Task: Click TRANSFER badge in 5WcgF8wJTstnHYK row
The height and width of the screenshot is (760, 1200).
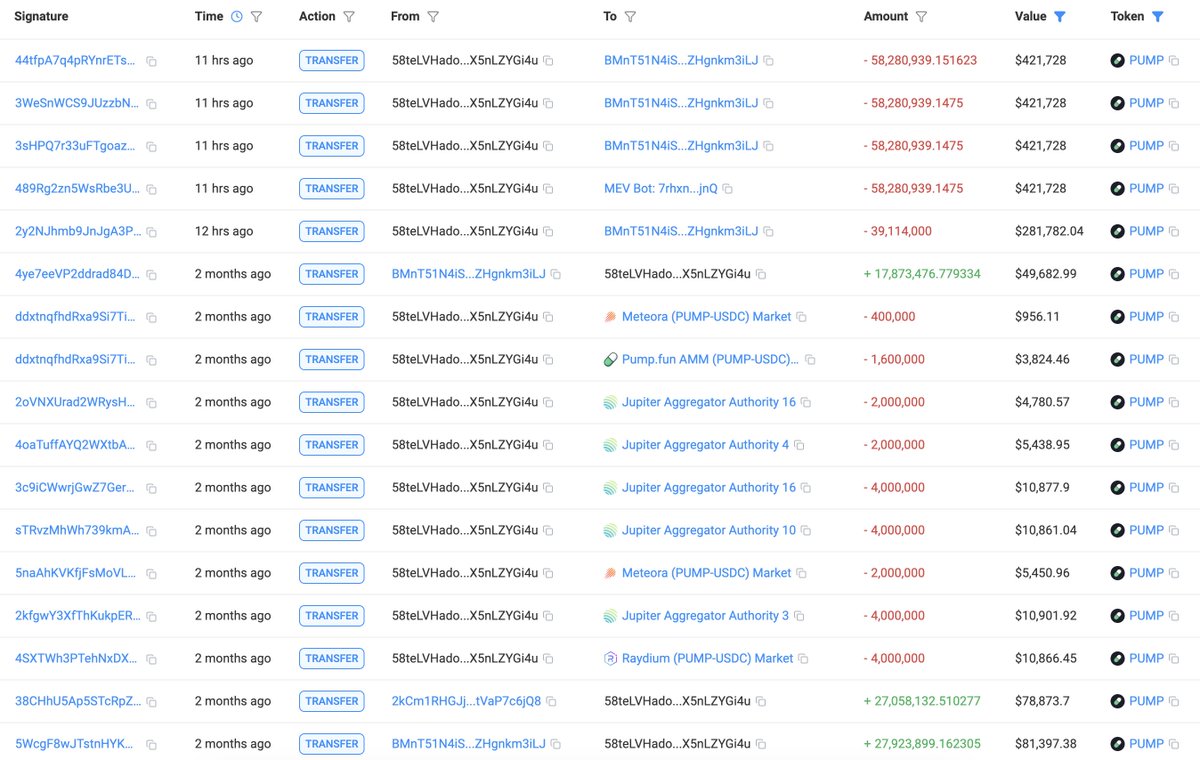Action: [x=332, y=744]
